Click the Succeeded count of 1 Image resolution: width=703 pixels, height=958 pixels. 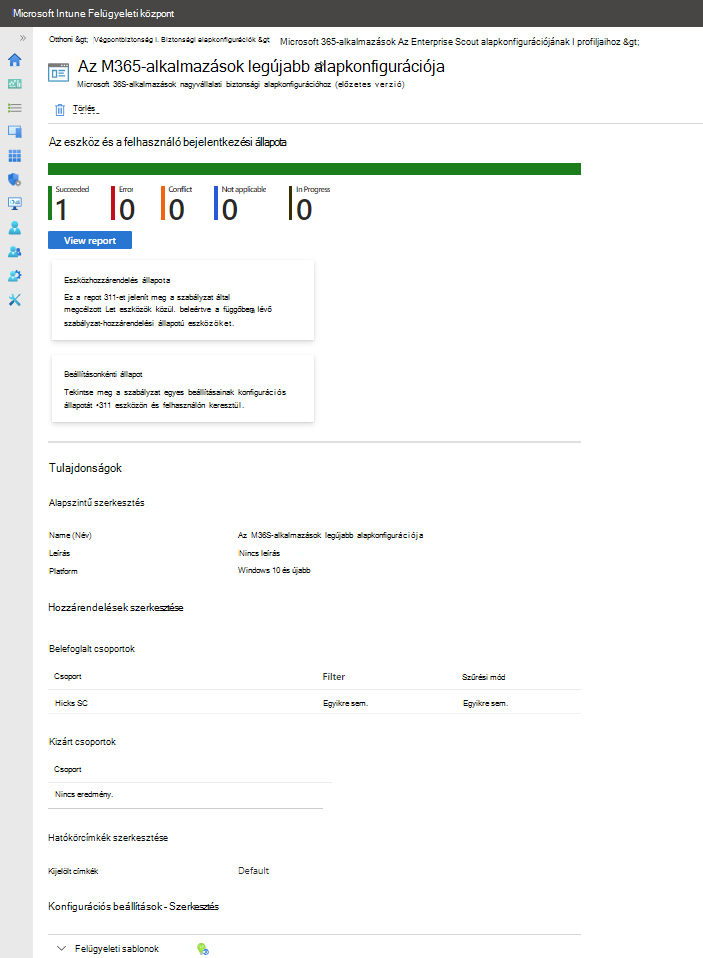click(61, 210)
